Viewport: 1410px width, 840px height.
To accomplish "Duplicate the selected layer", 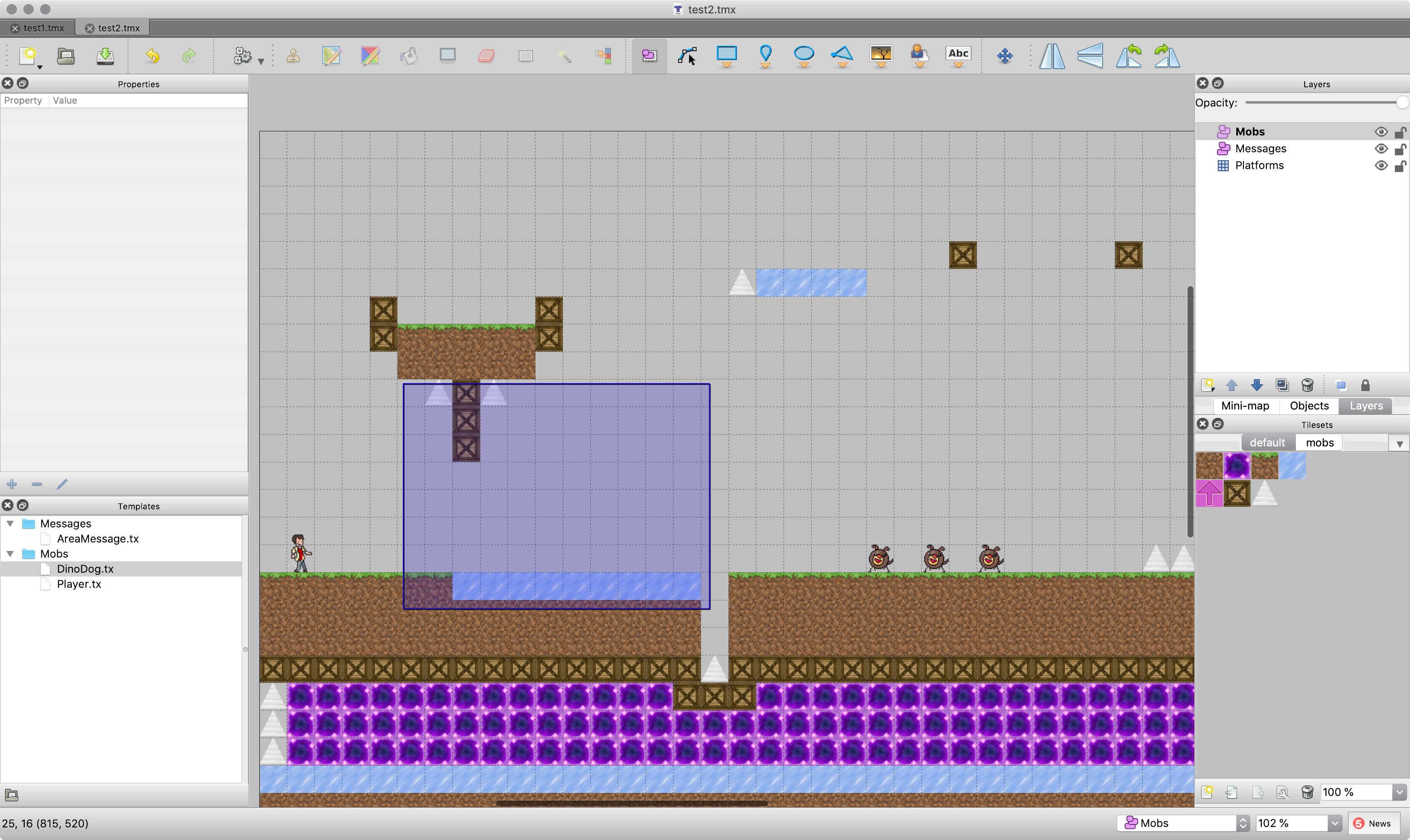I will point(1282,386).
